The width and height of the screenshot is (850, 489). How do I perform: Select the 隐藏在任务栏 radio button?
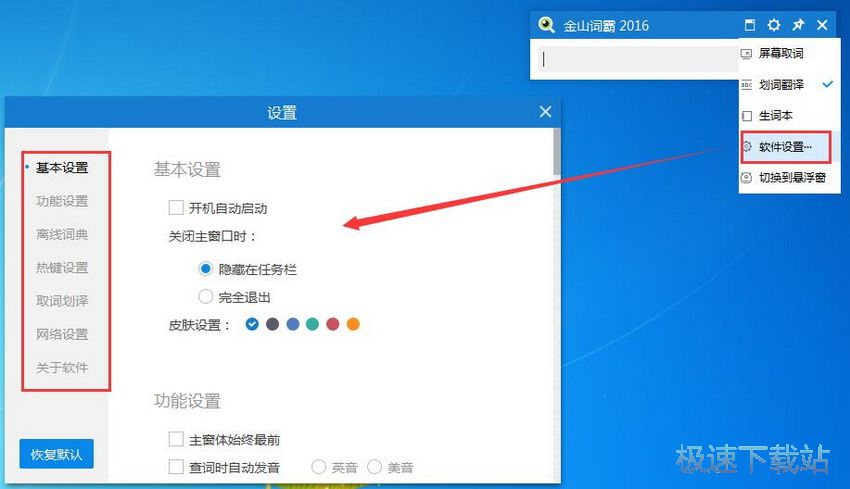click(x=205, y=268)
